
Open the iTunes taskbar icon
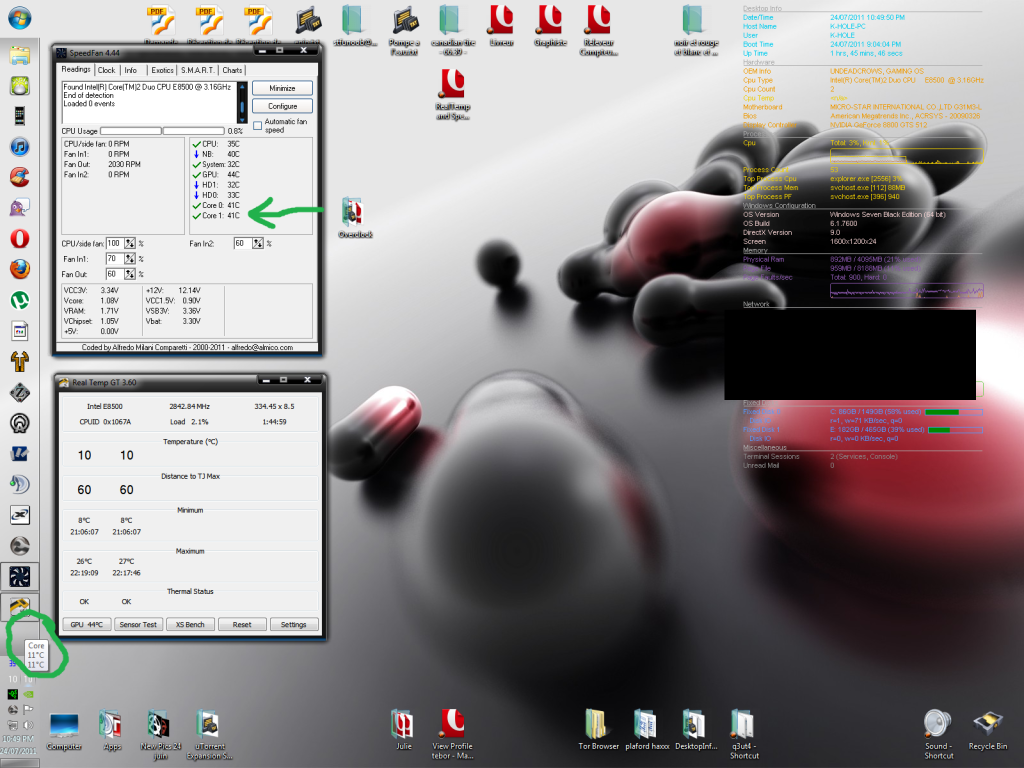19,147
